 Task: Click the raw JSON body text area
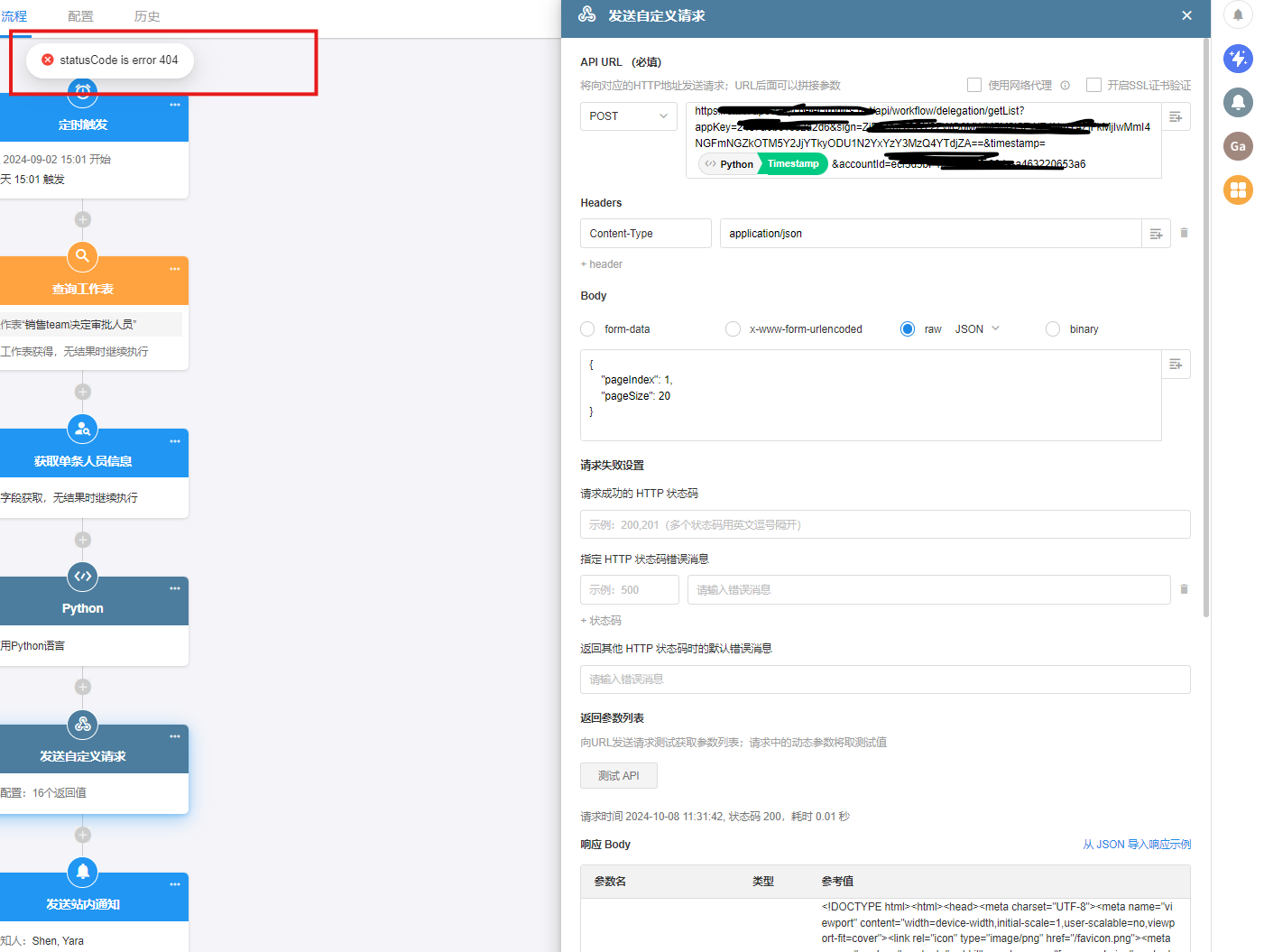coord(871,395)
